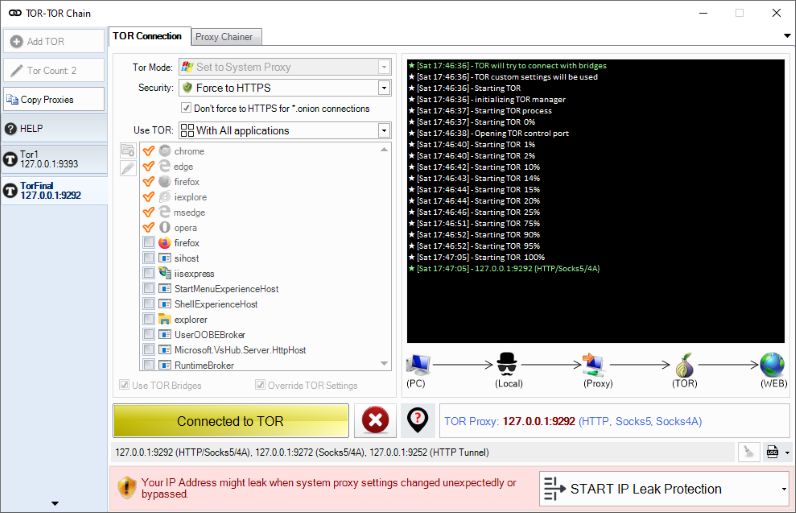Toggle the Use TOR Bridges checkbox

[x=124, y=385]
